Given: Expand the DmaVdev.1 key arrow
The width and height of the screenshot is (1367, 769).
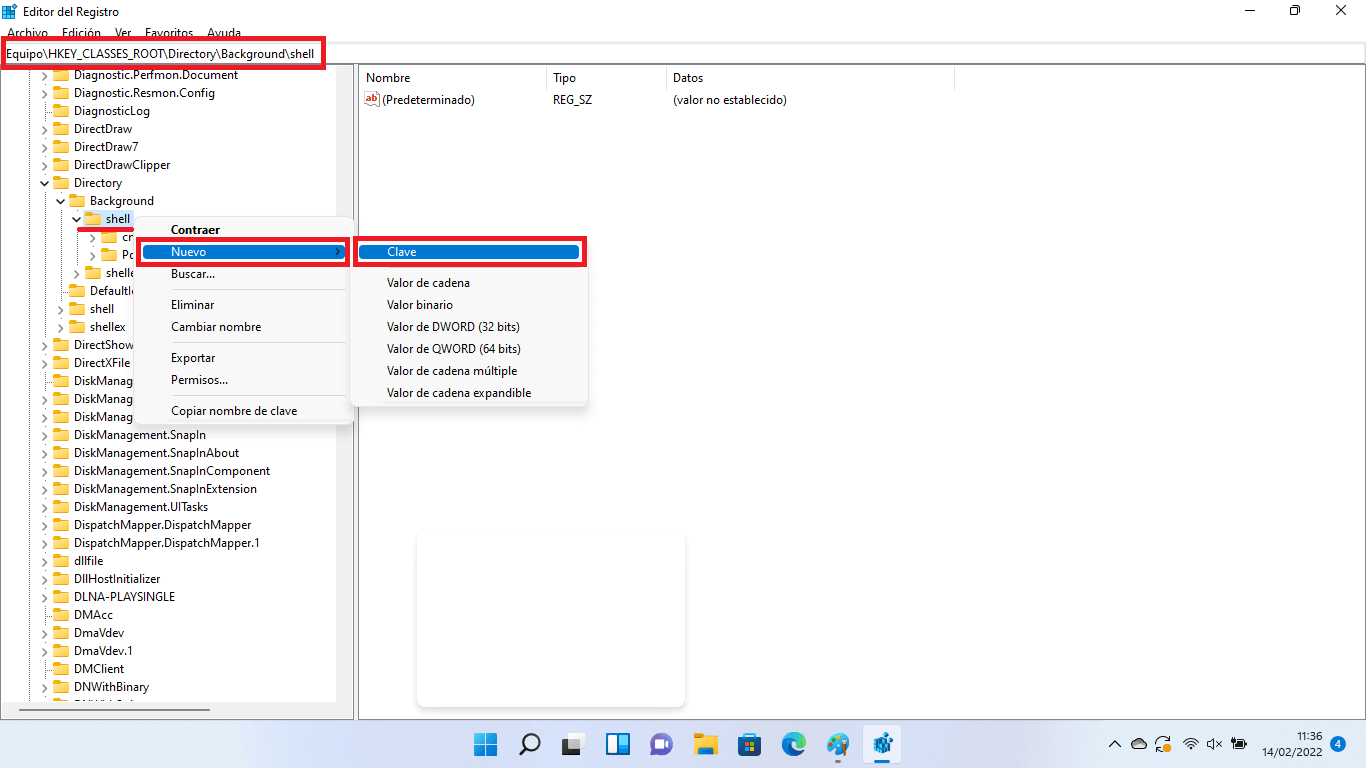Looking at the screenshot, I should click(45, 651).
